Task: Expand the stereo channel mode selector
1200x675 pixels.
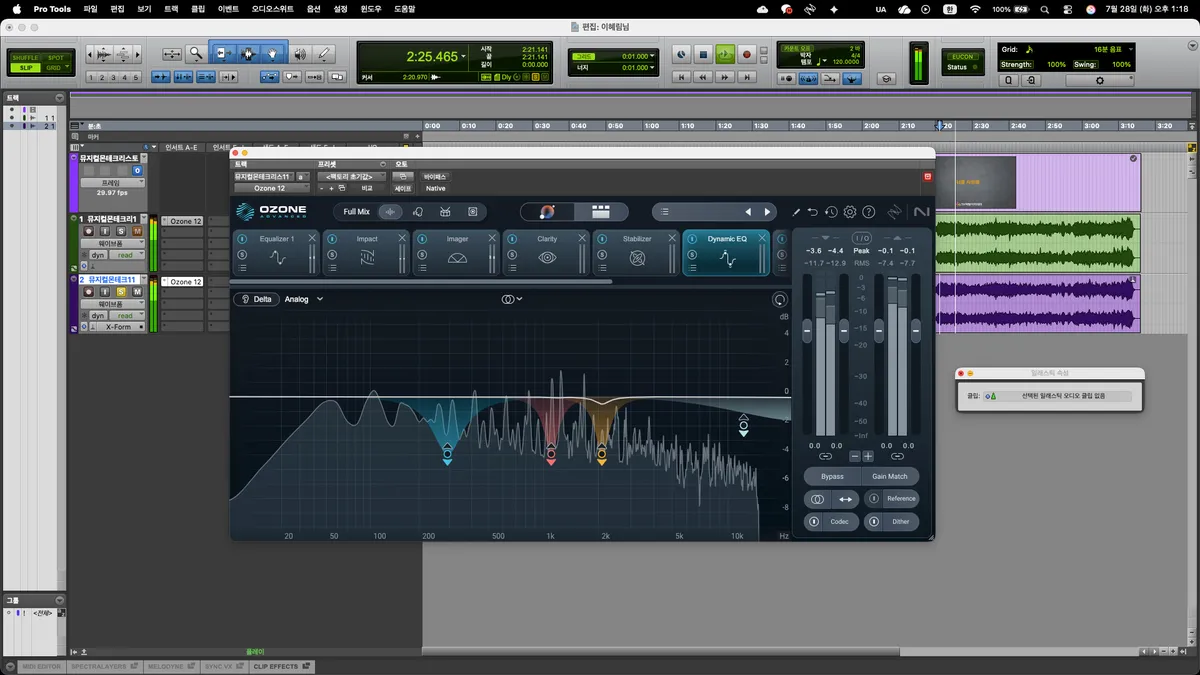Action: (512, 299)
